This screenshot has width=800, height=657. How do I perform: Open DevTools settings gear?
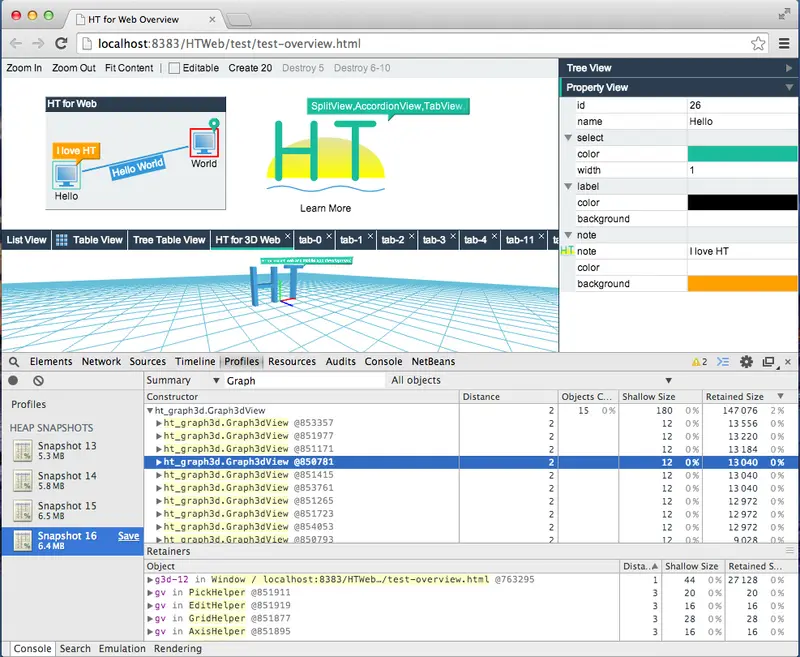[746, 362]
